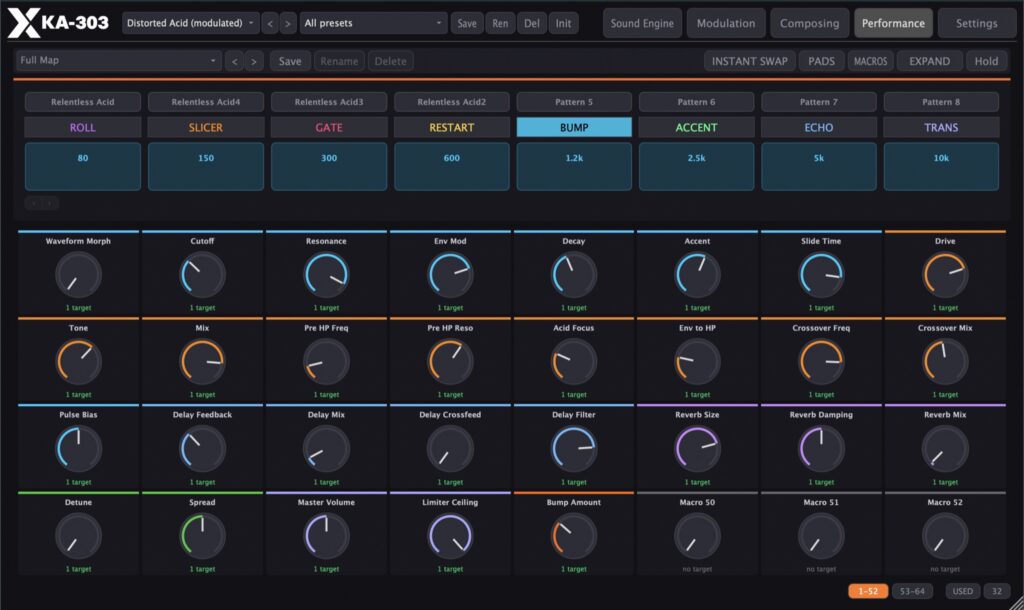Click the Tone knob

[78, 362]
